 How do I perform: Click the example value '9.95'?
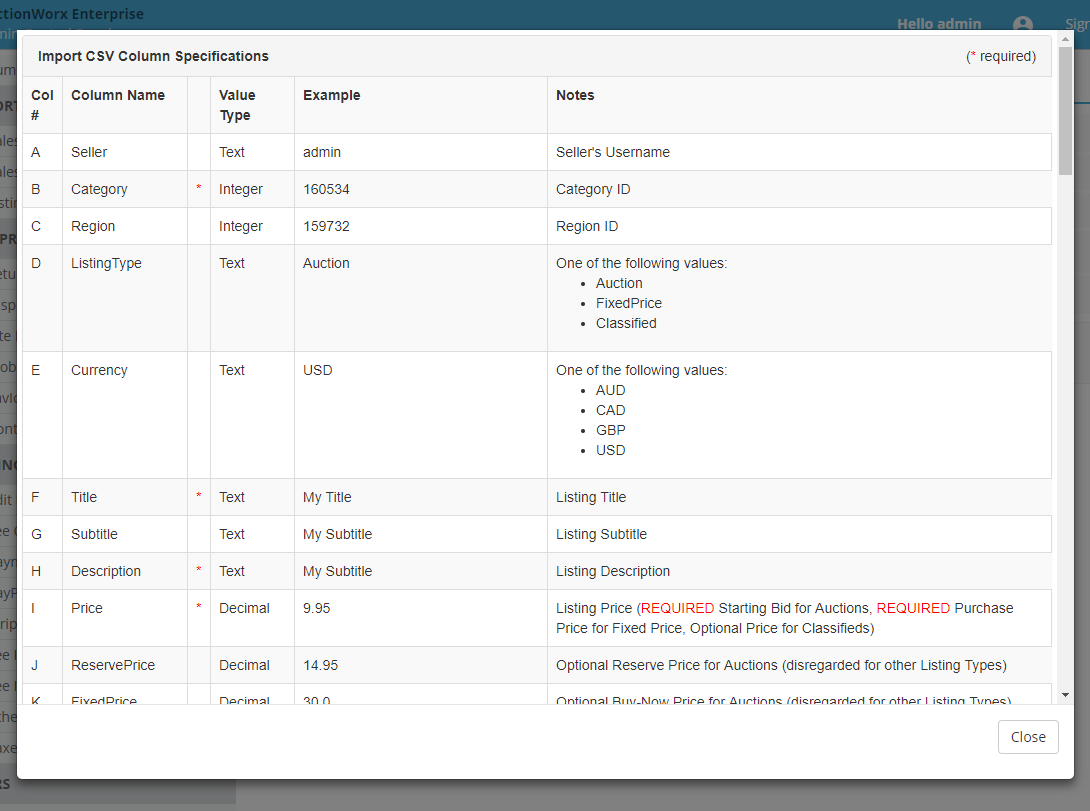click(316, 608)
